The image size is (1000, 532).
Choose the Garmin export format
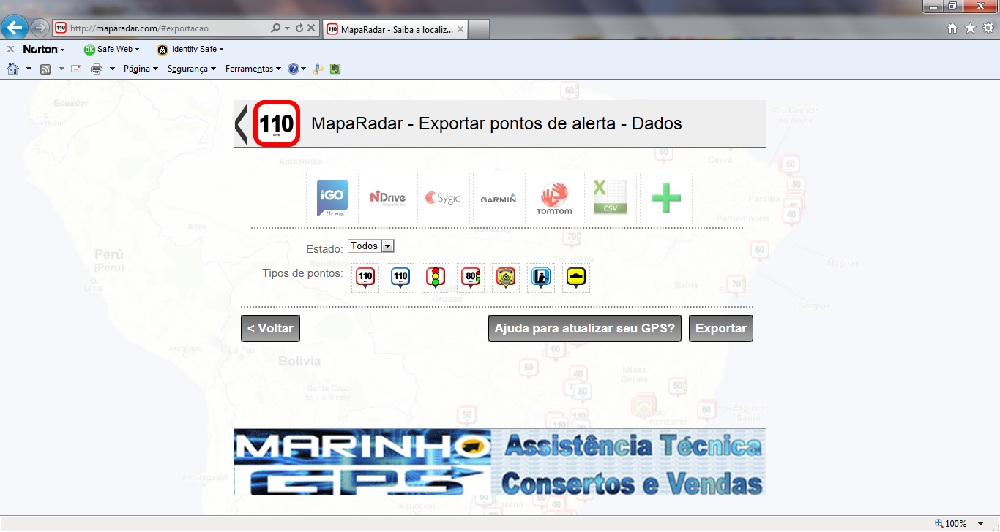[498, 199]
